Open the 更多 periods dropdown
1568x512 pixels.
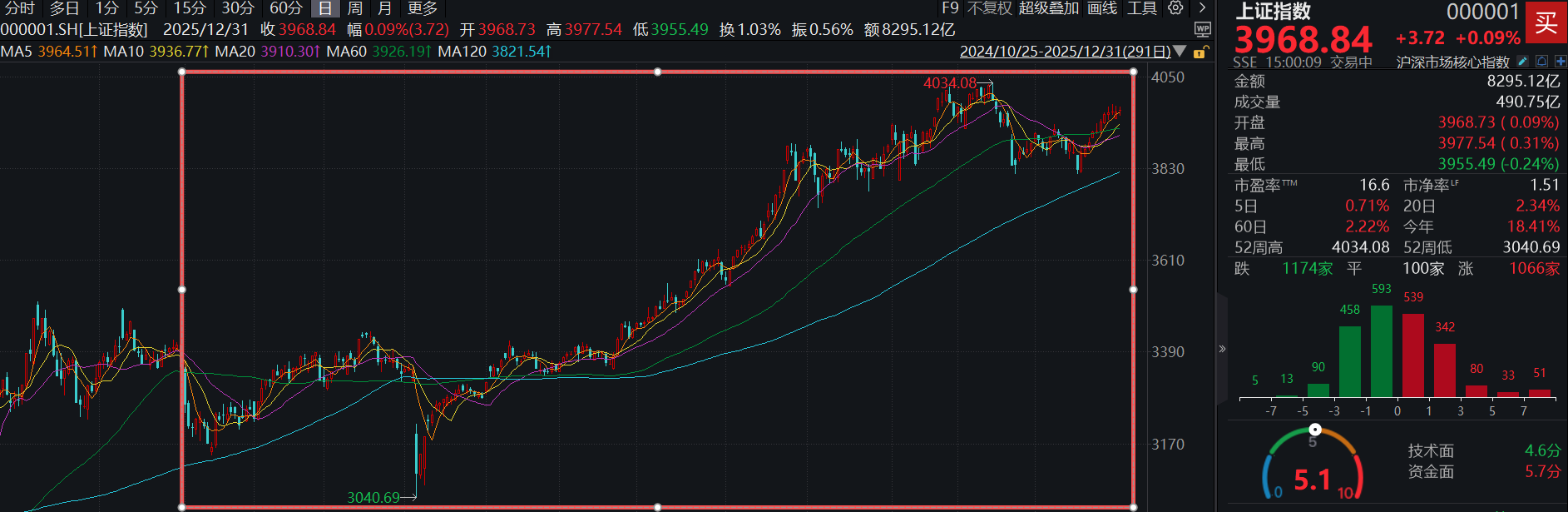point(423,8)
